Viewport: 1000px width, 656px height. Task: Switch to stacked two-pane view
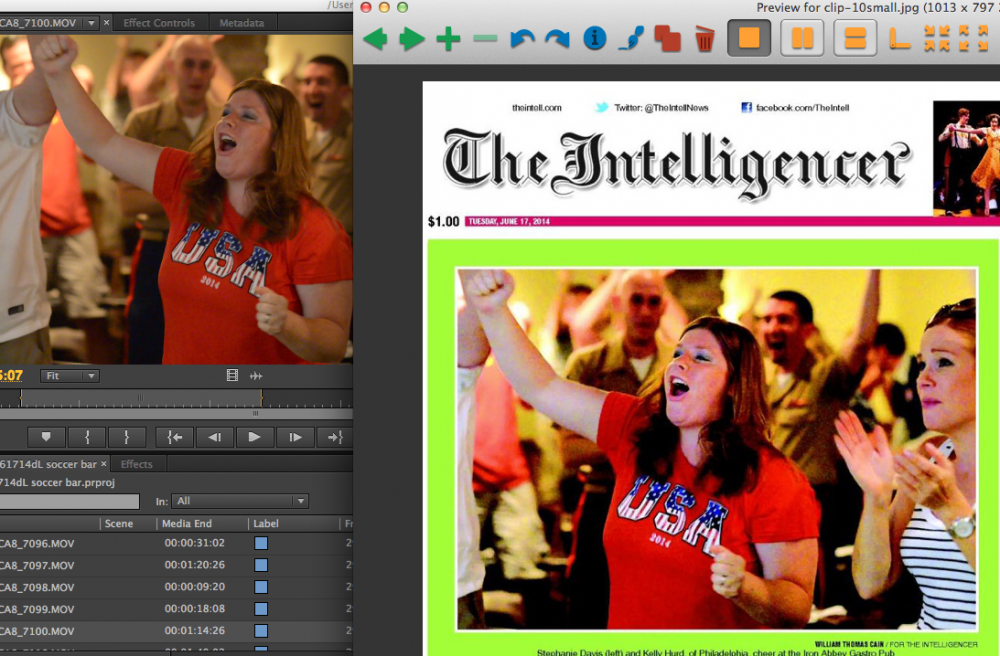855,38
